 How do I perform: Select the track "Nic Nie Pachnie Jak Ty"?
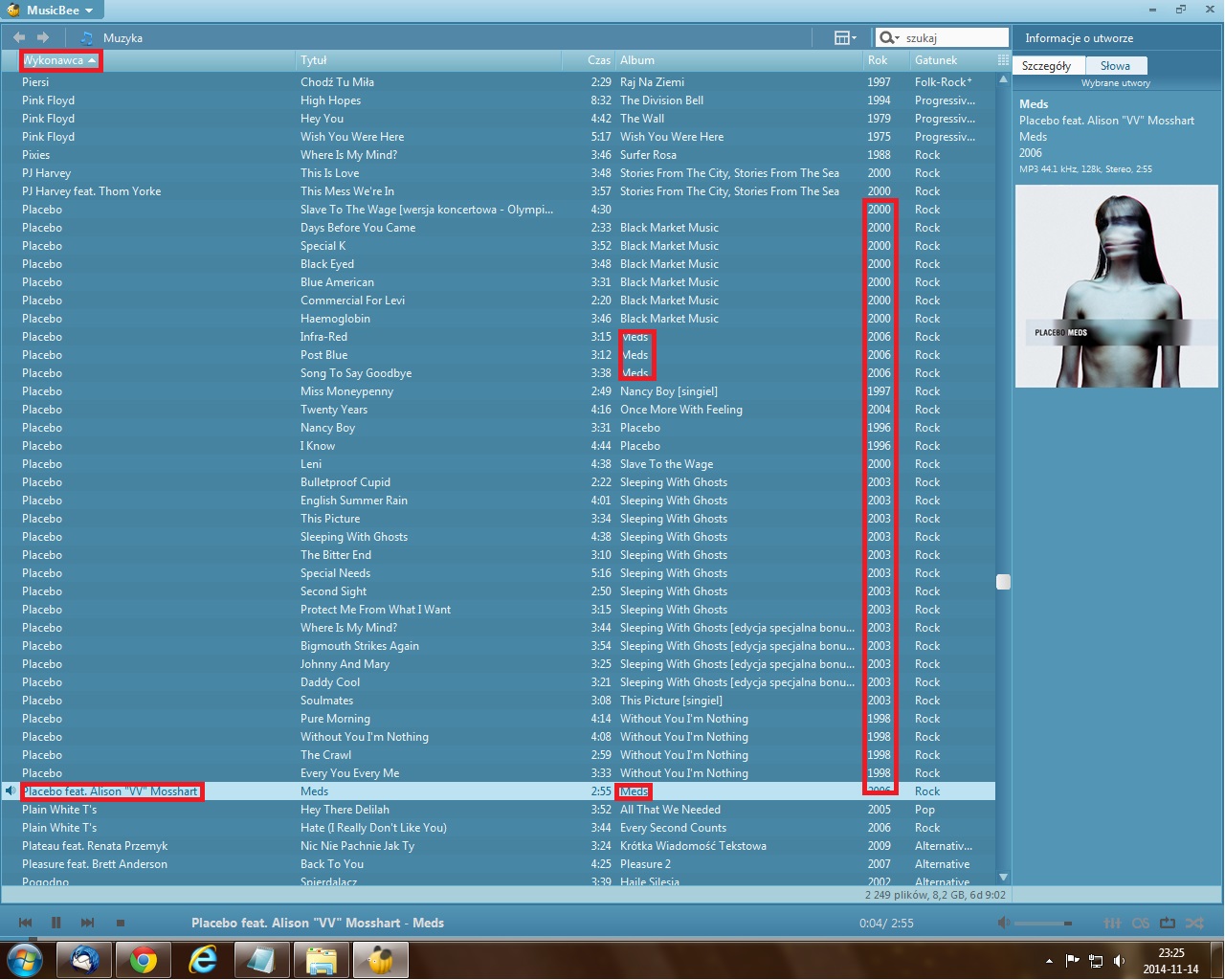tap(358, 846)
